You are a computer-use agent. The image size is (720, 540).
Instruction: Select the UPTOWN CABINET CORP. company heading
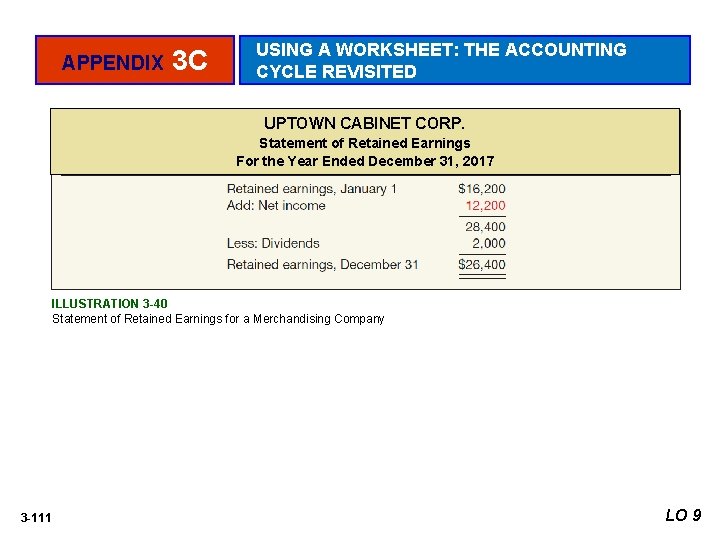364,123
